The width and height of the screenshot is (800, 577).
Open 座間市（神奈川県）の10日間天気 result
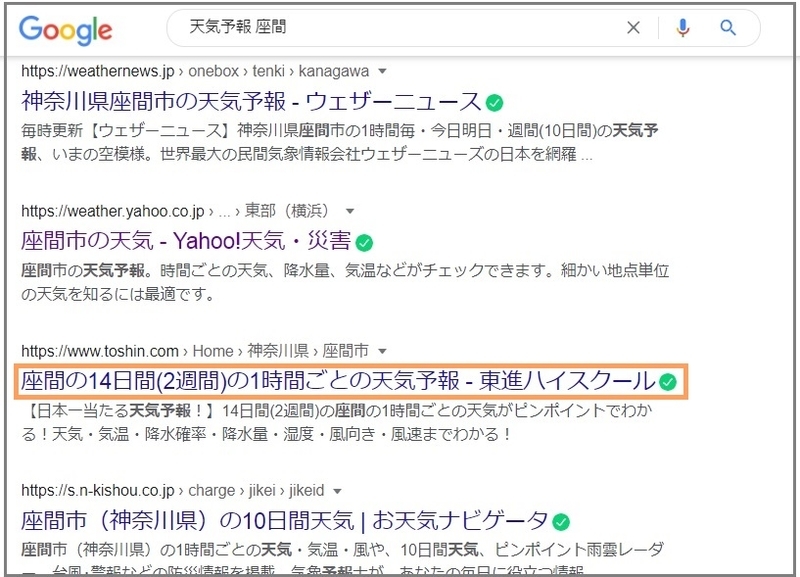pos(284,521)
